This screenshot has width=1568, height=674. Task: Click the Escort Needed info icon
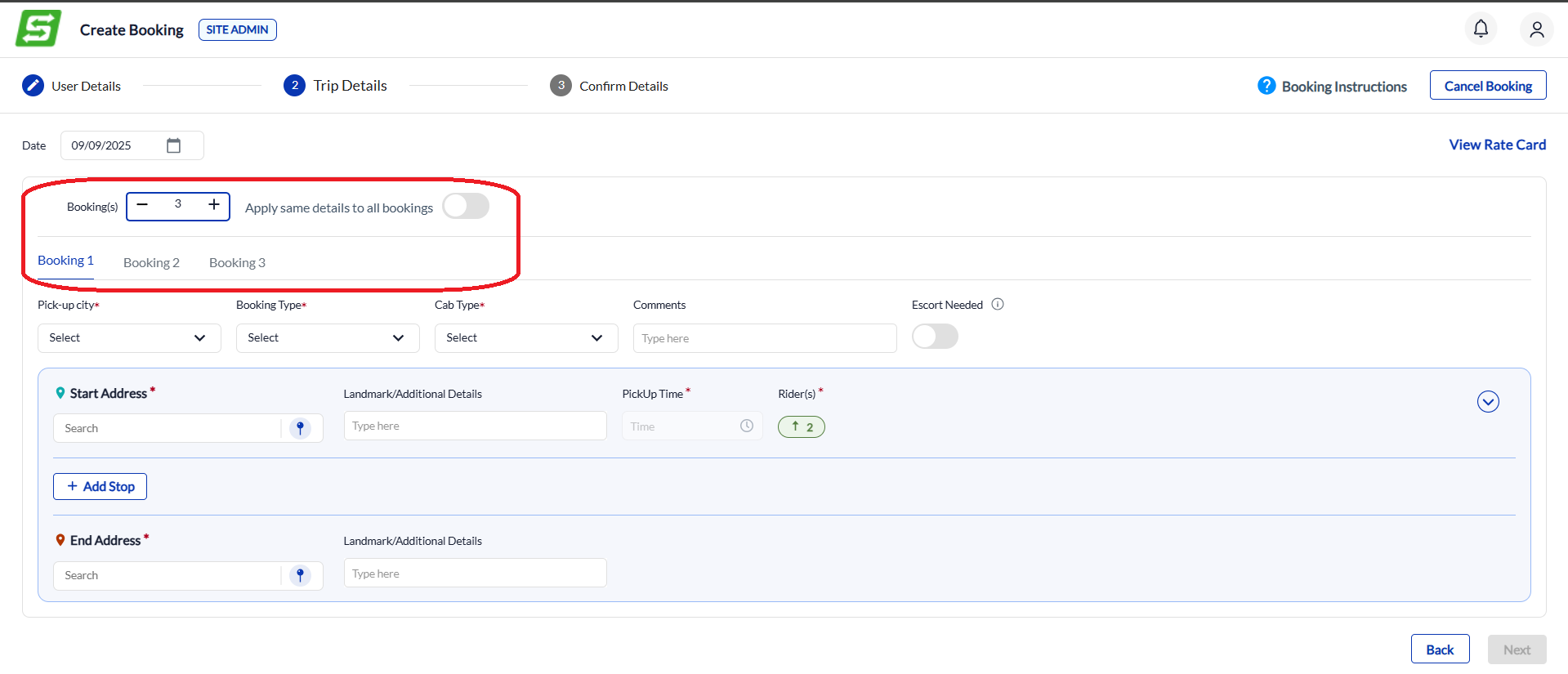(x=998, y=304)
